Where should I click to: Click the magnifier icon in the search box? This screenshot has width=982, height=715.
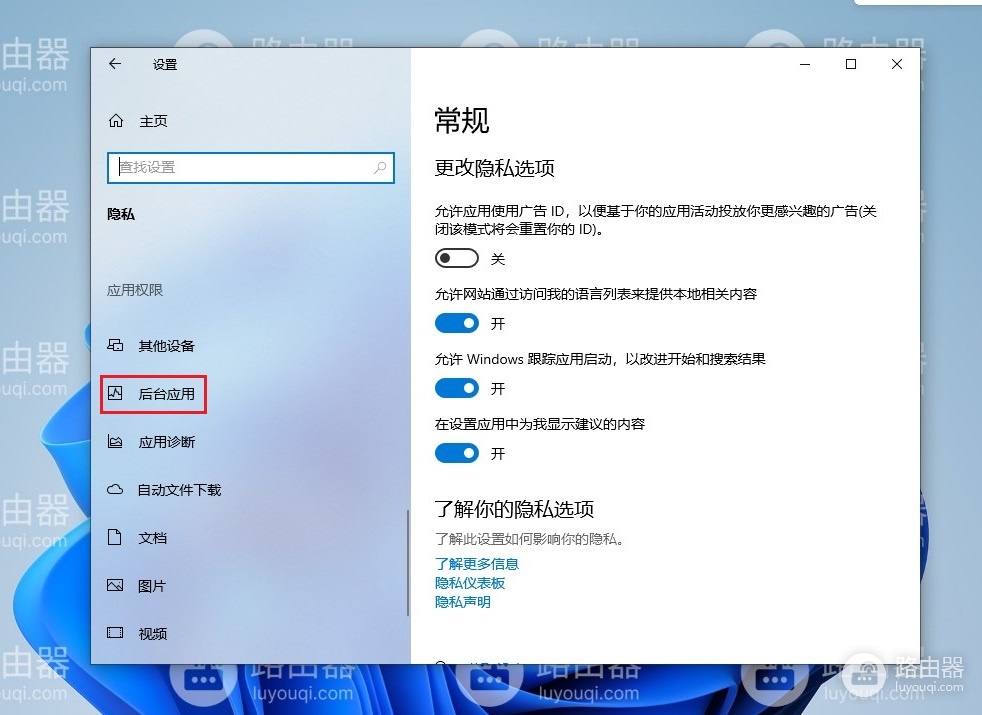click(x=380, y=167)
